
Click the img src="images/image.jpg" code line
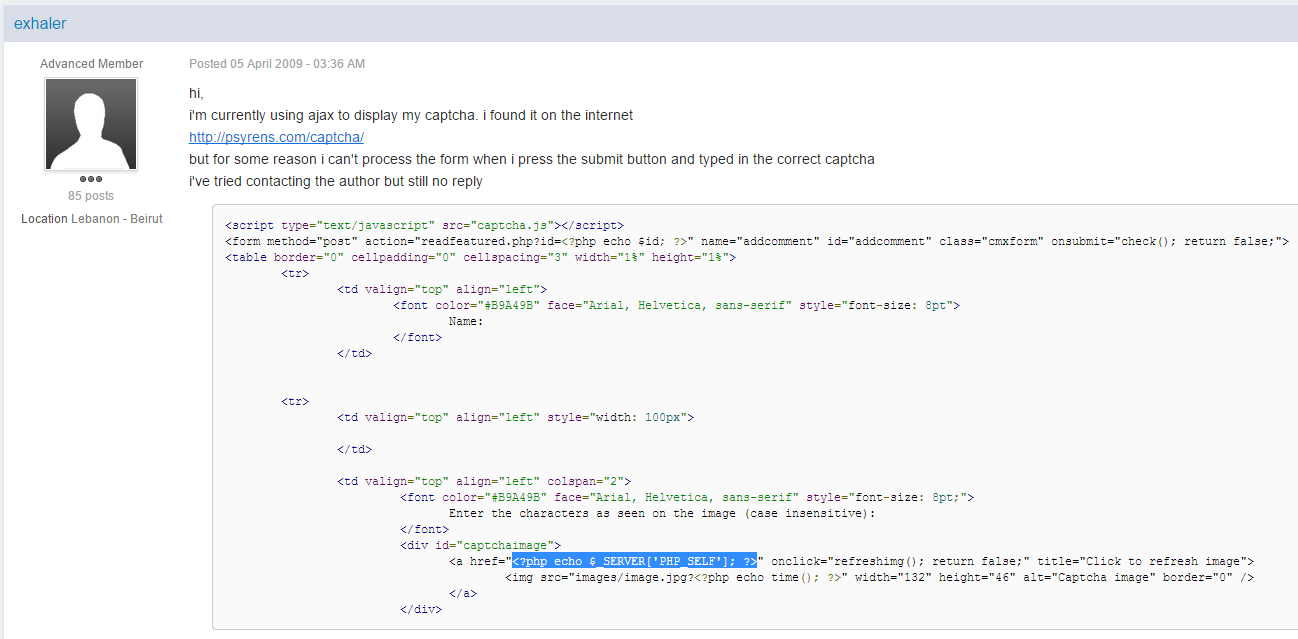880,577
